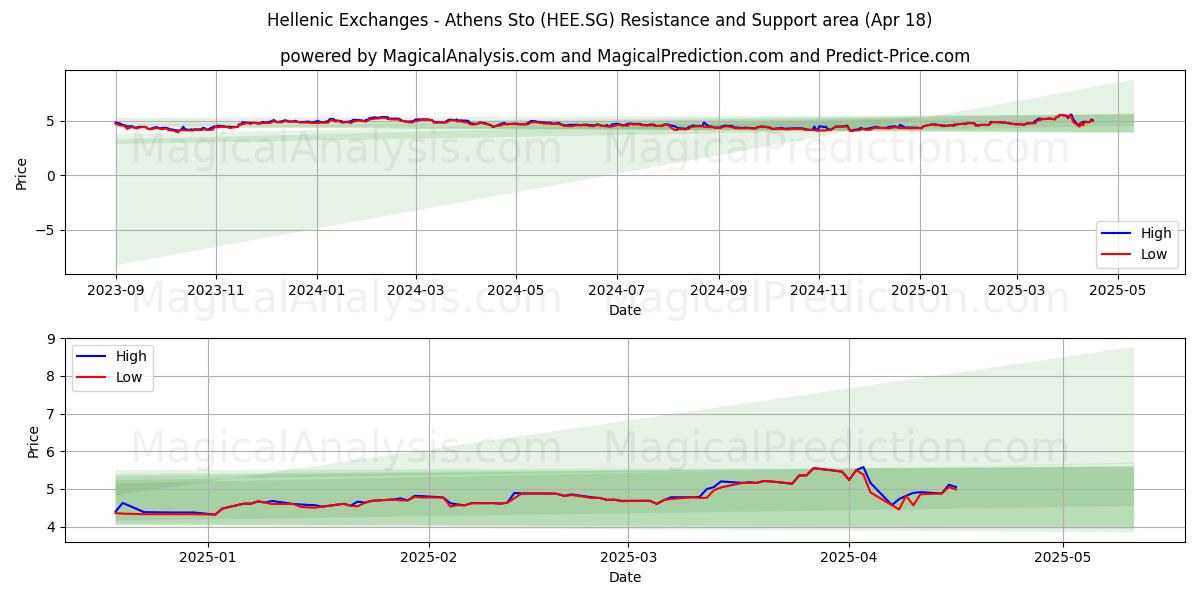
Task: Click the 2023-09 tick label on upper axis
Action: click(116, 291)
